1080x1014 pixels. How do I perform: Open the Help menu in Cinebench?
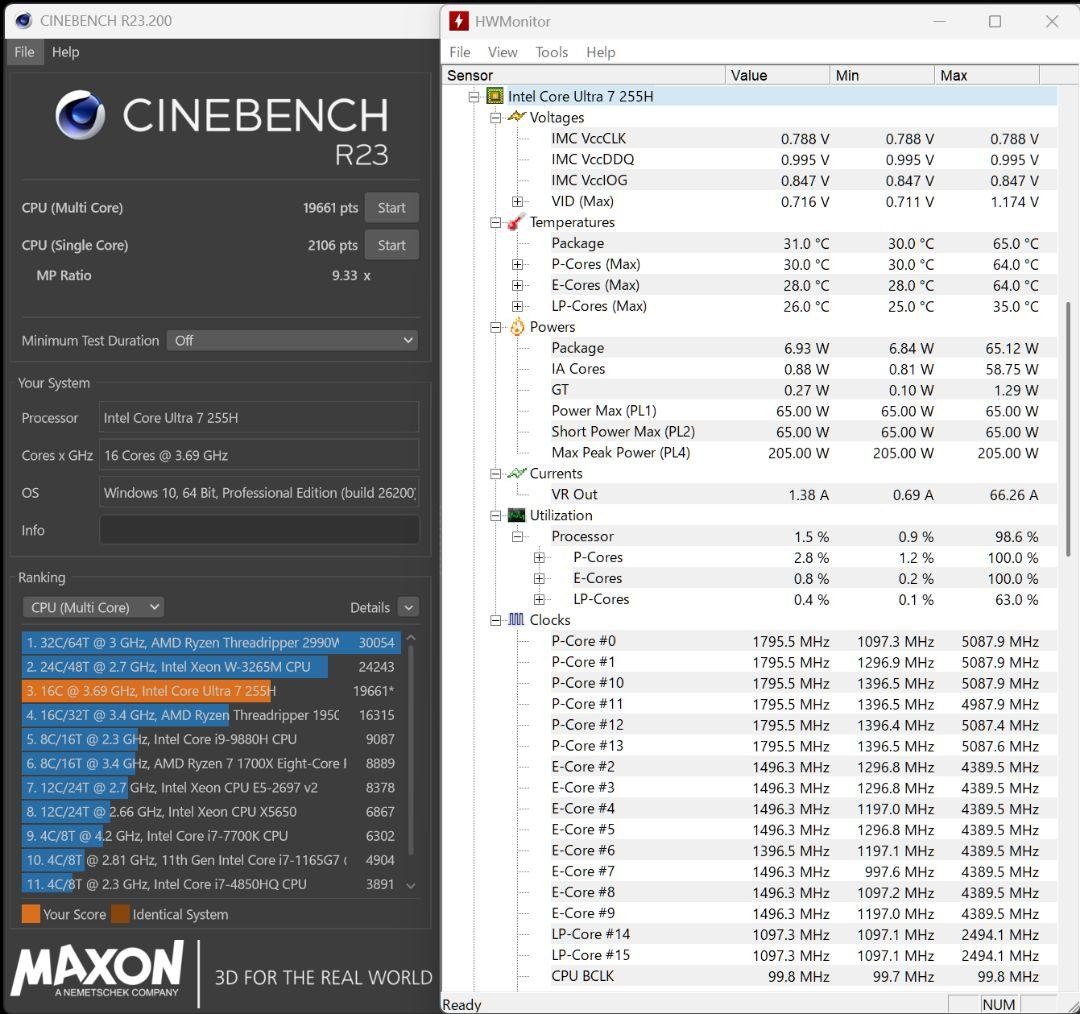pyautogui.click(x=65, y=52)
